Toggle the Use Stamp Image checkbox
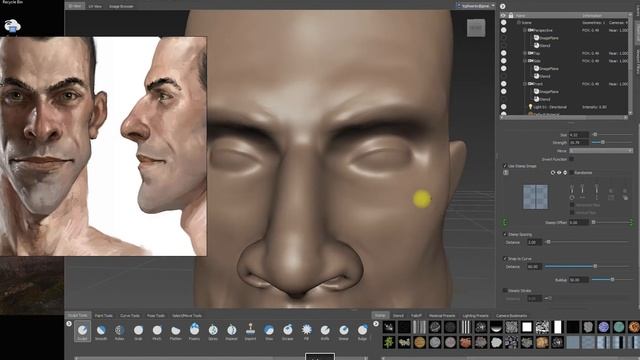This screenshot has width=640, height=360. click(505, 166)
